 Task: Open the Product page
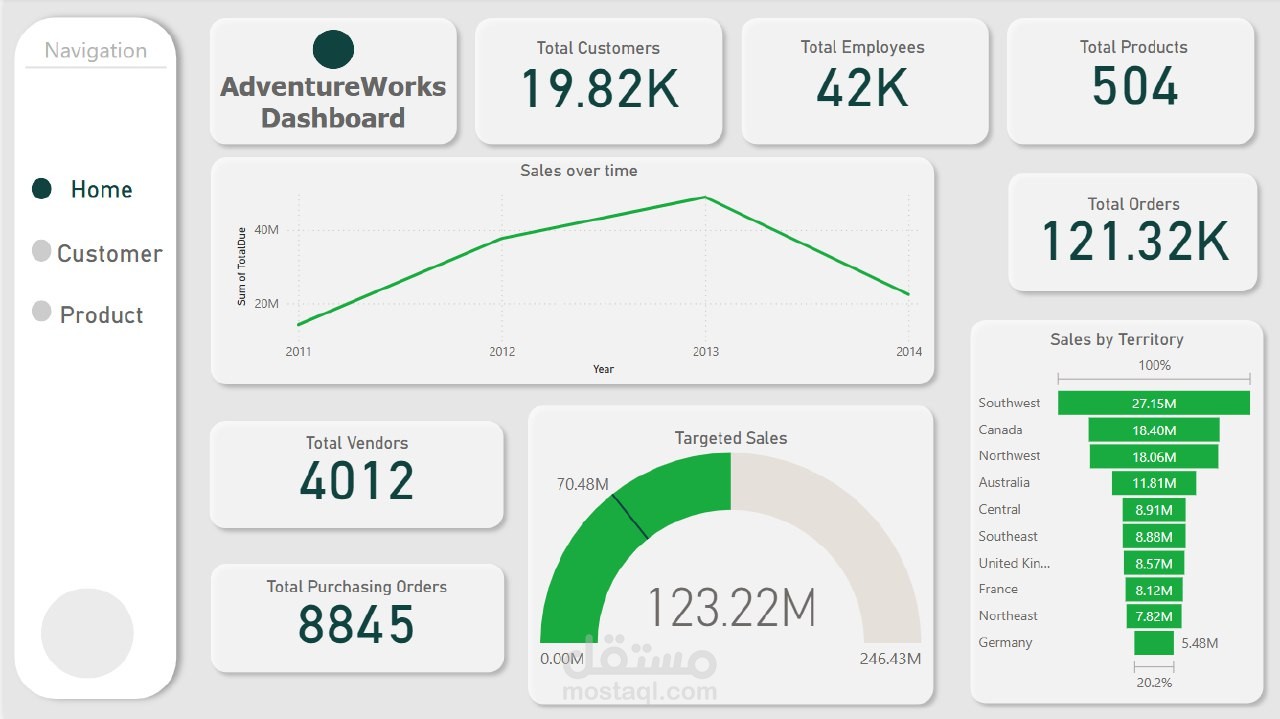point(101,314)
